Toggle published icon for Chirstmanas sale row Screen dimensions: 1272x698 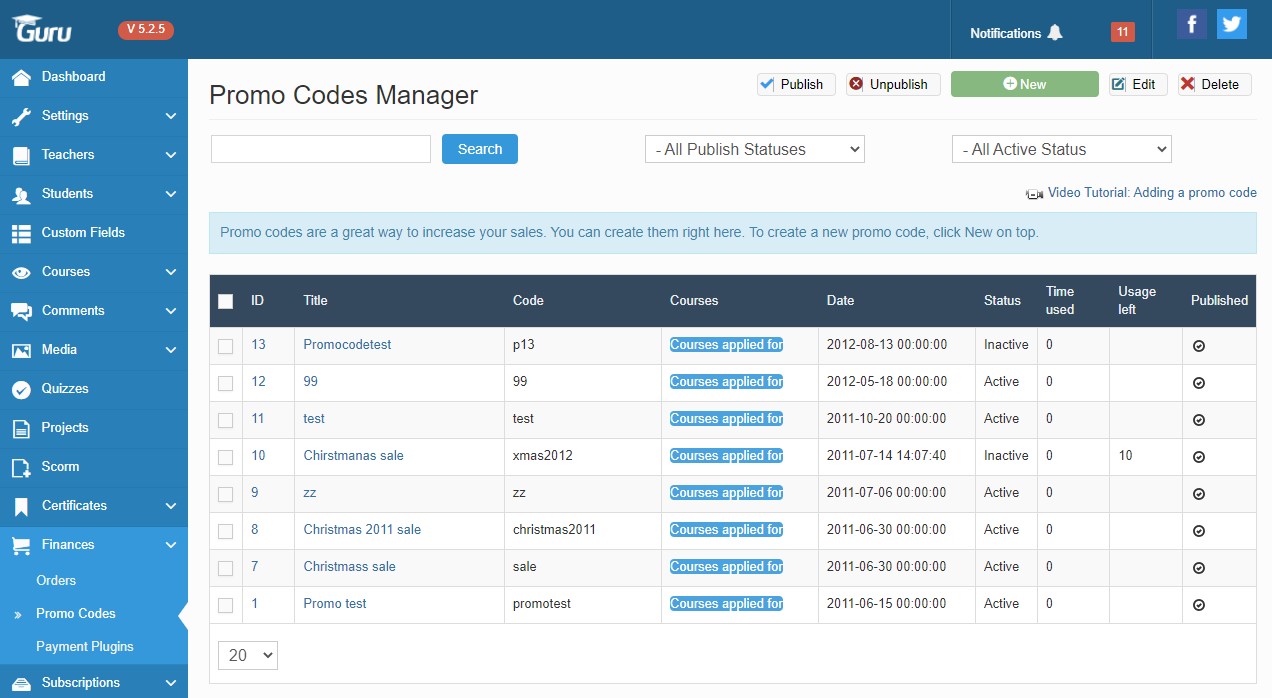(x=1198, y=457)
